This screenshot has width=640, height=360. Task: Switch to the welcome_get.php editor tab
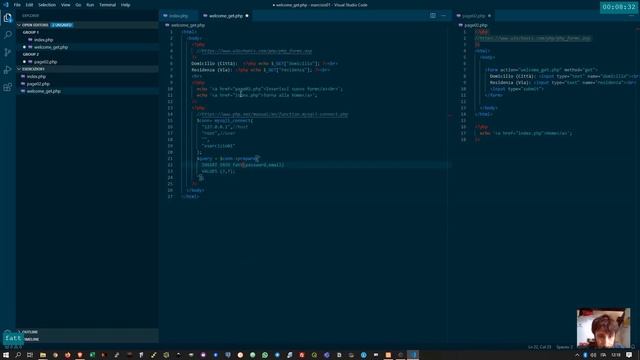[226, 16]
